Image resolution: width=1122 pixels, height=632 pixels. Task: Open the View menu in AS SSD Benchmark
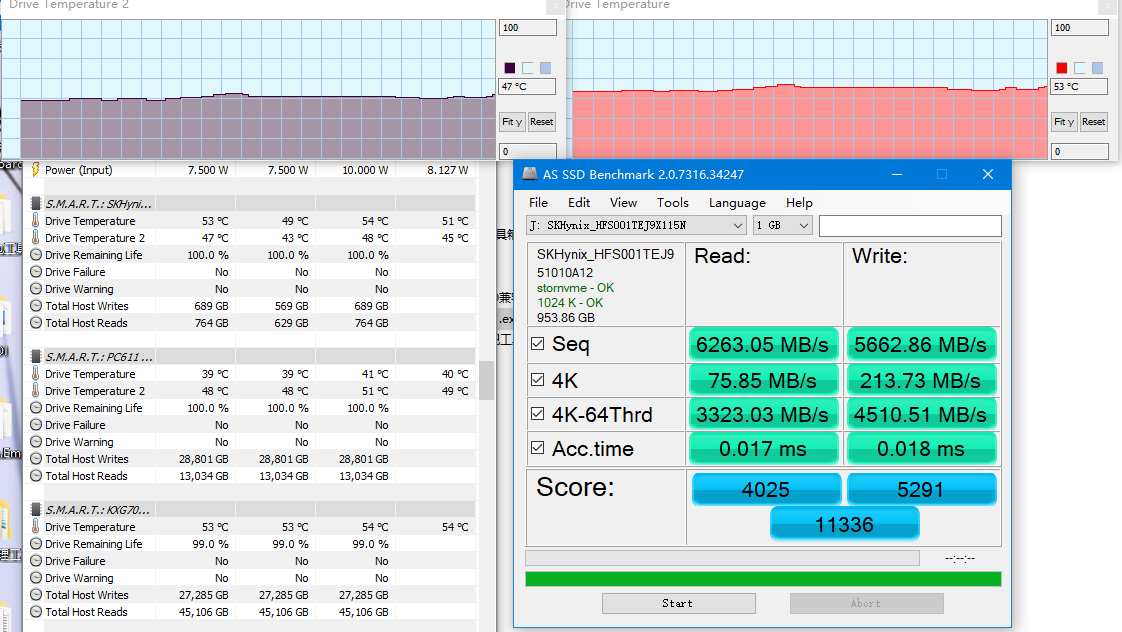(623, 203)
